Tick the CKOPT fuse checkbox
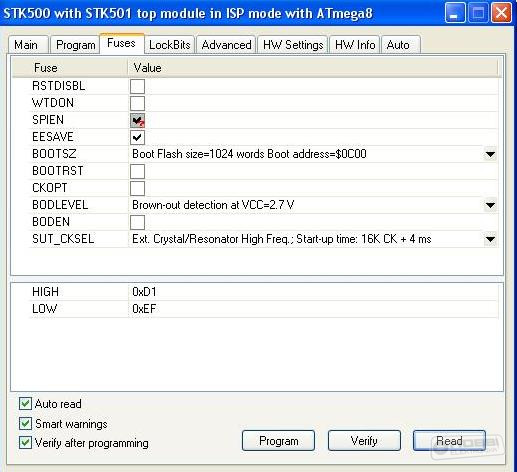Image resolution: width=517 pixels, height=472 pixels. (137, 188)
